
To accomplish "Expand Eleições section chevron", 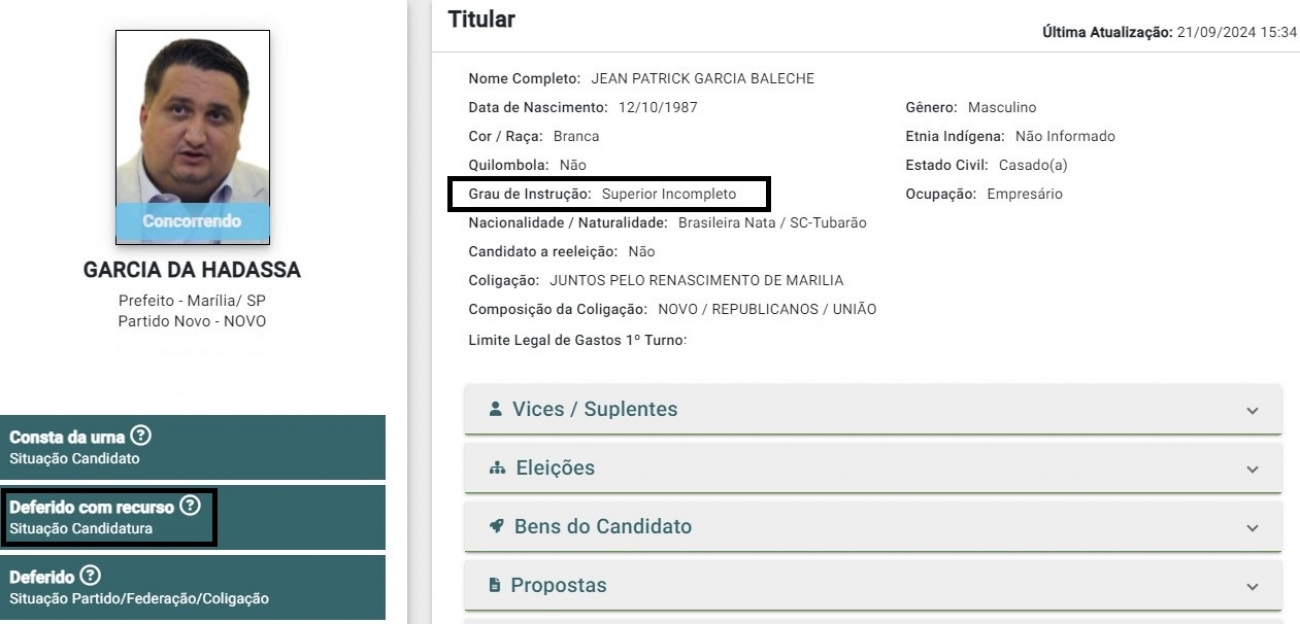I will 1253,468.
